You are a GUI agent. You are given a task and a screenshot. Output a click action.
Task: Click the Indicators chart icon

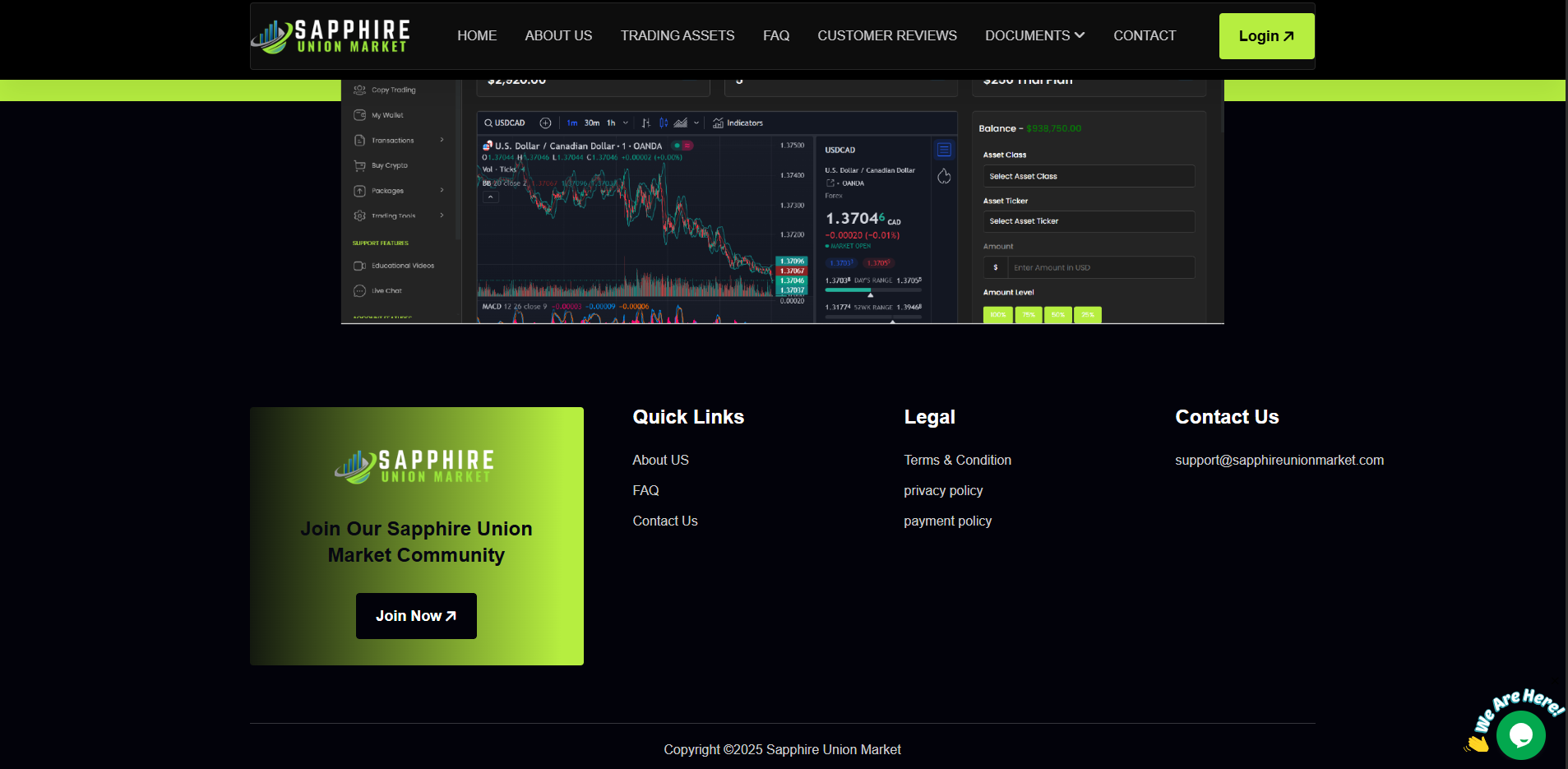pos(718,123)
